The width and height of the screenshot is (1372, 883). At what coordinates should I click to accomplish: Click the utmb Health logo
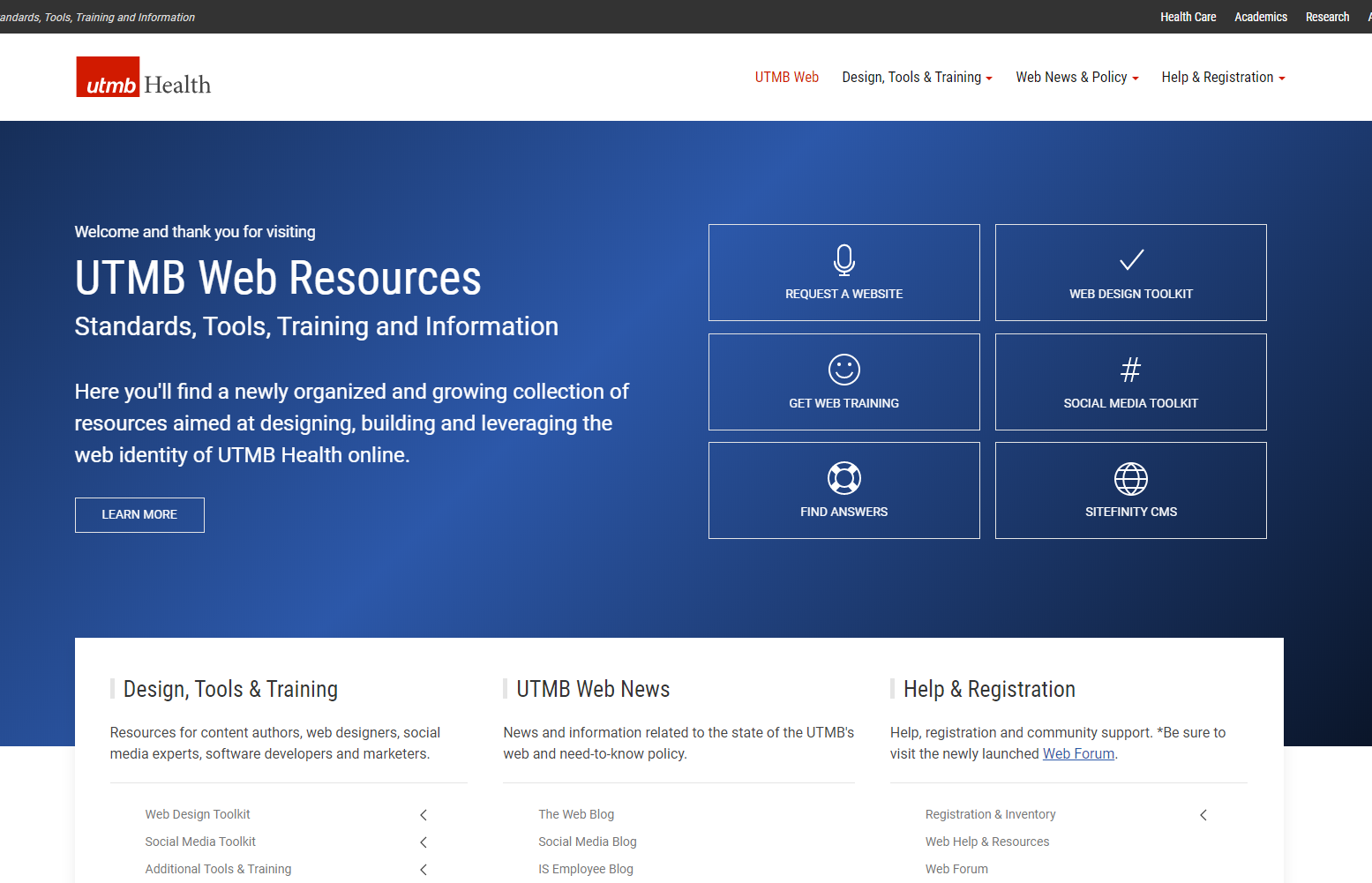click(x=144, y=78)
